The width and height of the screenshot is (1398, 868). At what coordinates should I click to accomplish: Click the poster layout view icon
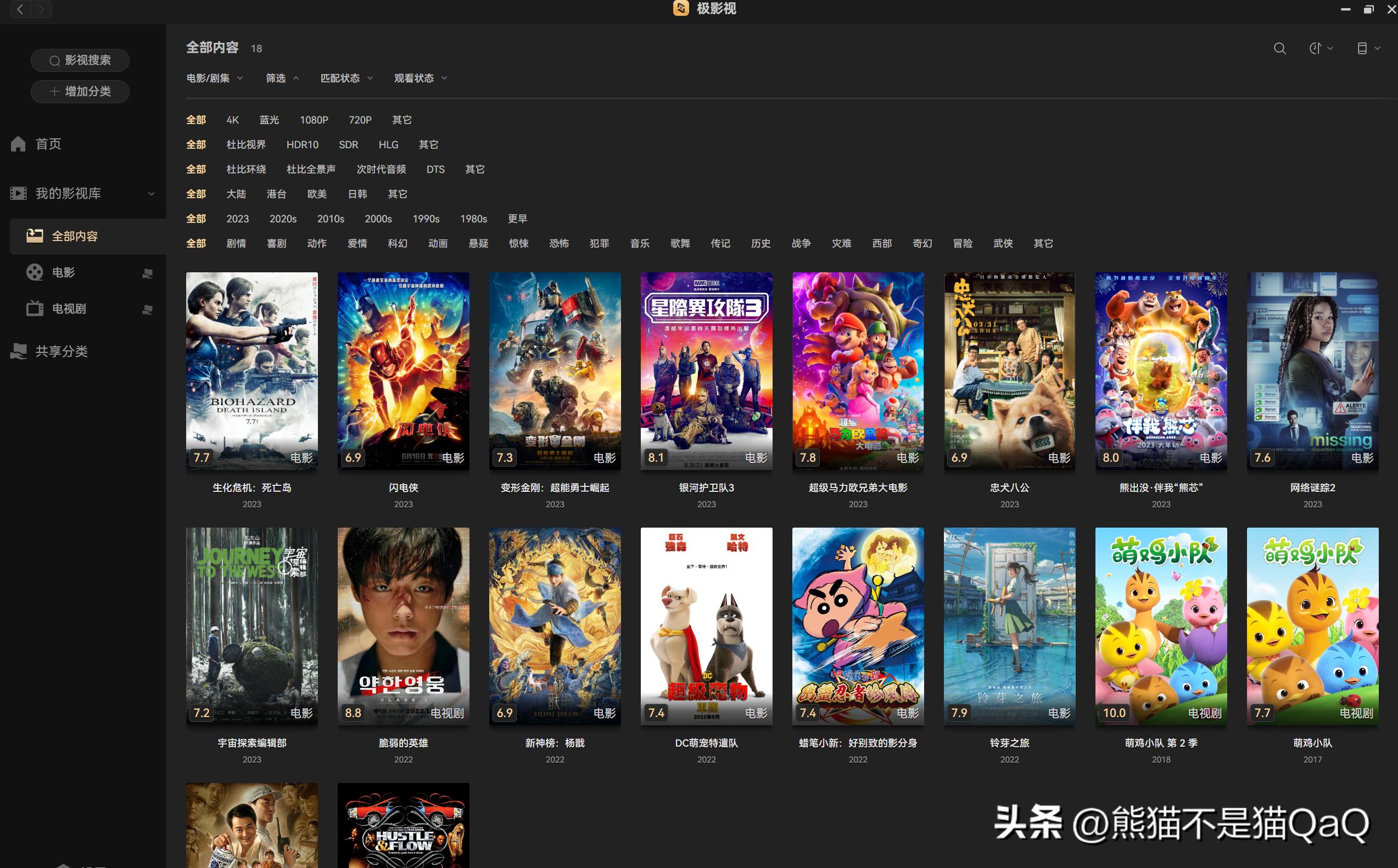click(1362, 49)
